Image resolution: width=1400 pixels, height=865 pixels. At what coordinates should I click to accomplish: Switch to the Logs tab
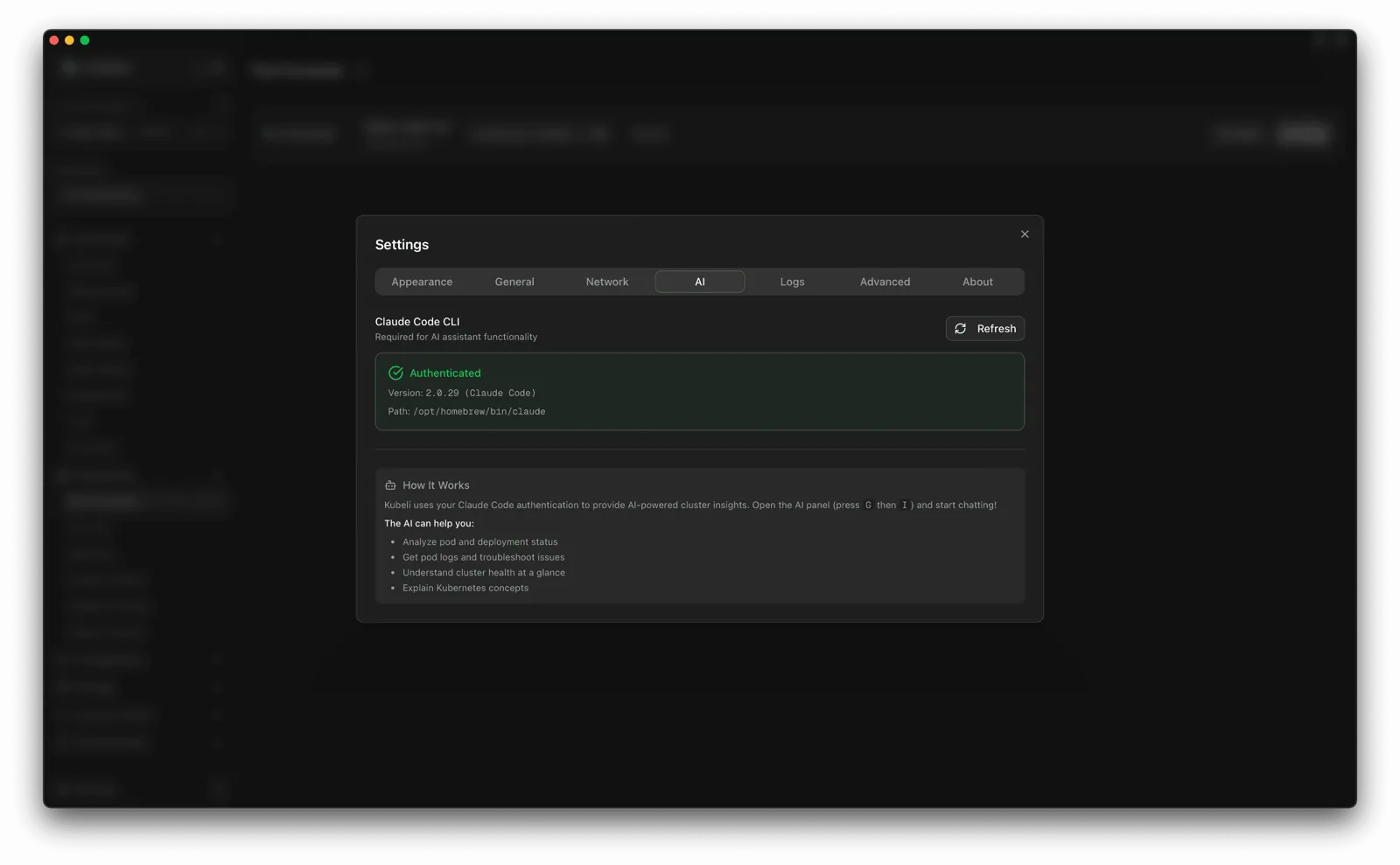coord(792,282)
